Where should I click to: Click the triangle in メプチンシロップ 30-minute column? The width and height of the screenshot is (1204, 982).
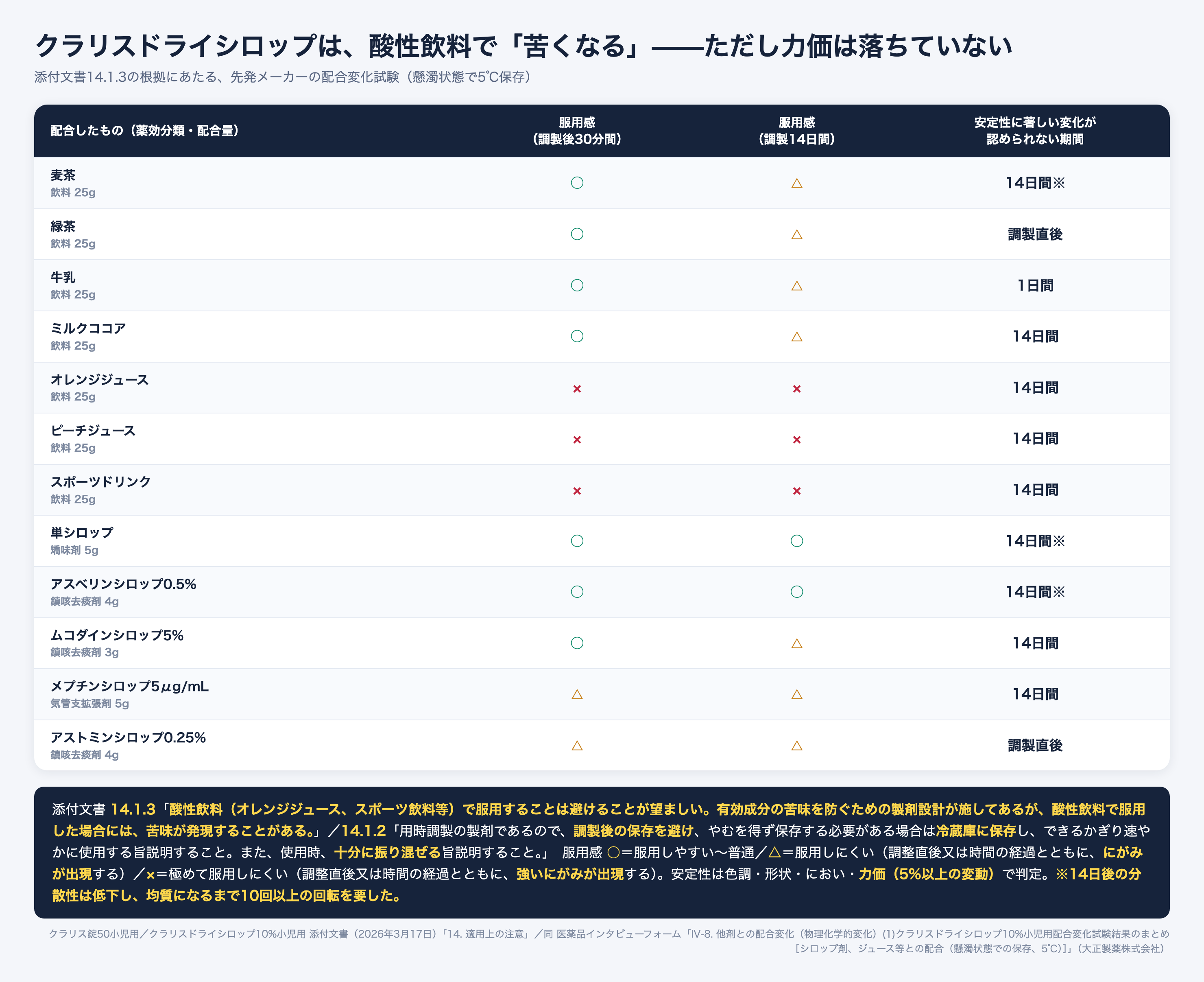click(x=576, y=694)
